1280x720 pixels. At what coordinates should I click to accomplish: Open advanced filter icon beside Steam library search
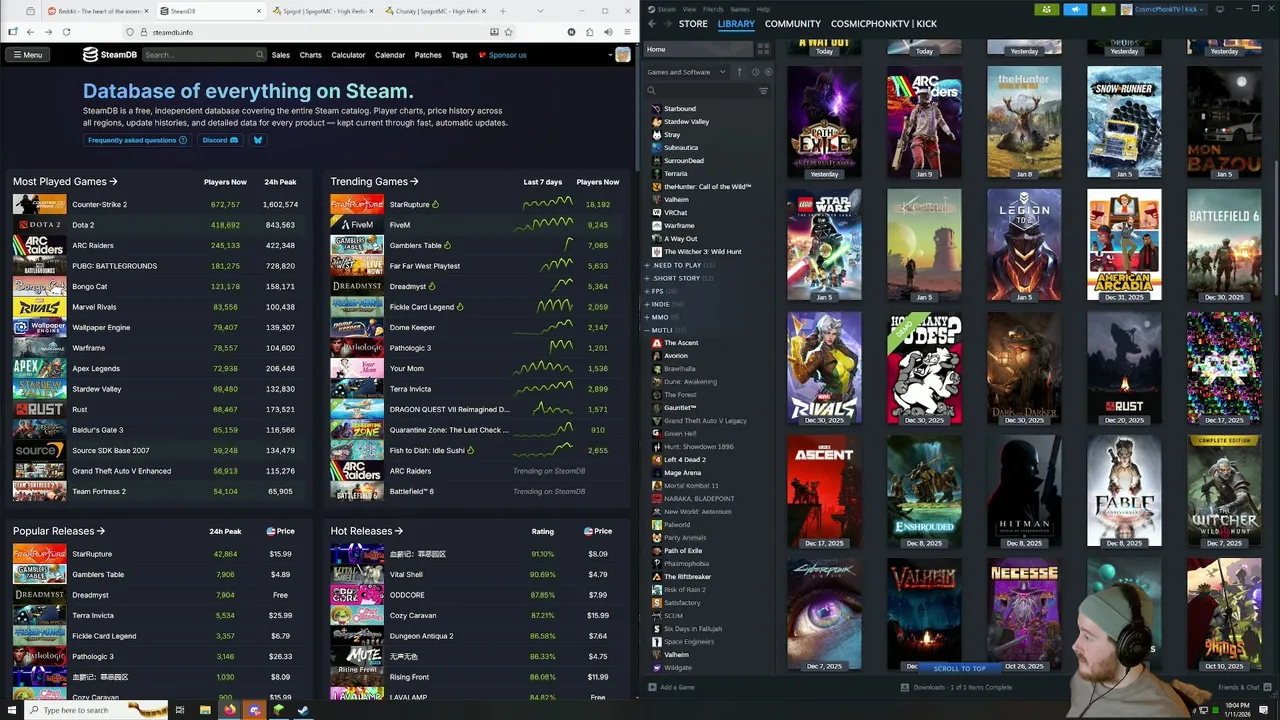point(763,91)
